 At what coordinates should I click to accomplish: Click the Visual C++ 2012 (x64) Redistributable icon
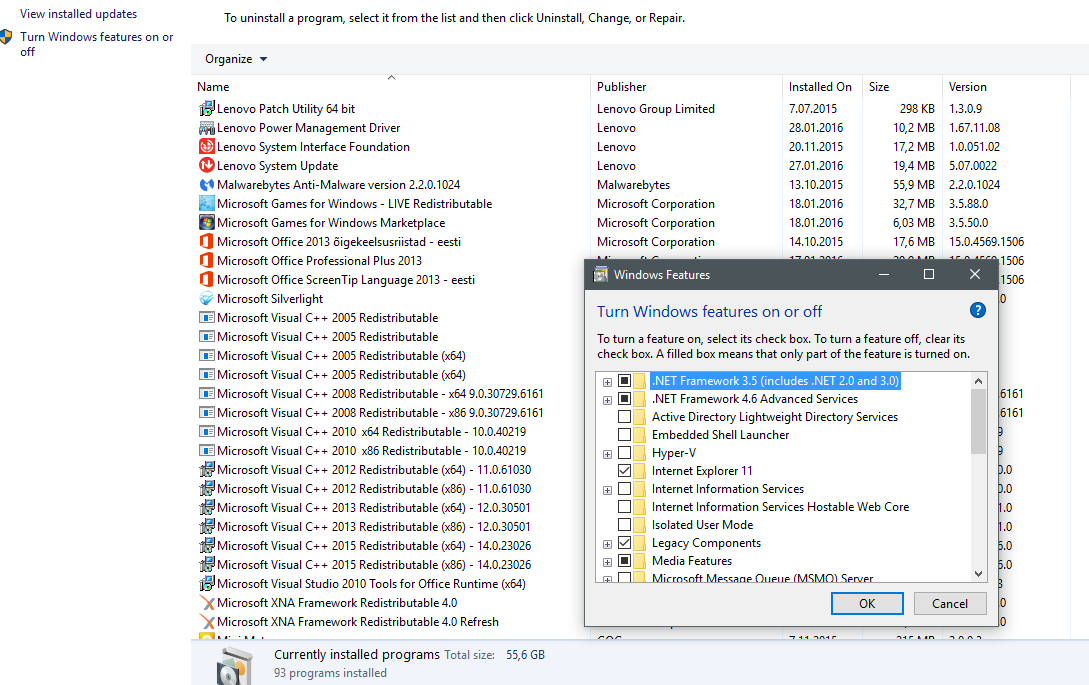(x=206, y=470)
